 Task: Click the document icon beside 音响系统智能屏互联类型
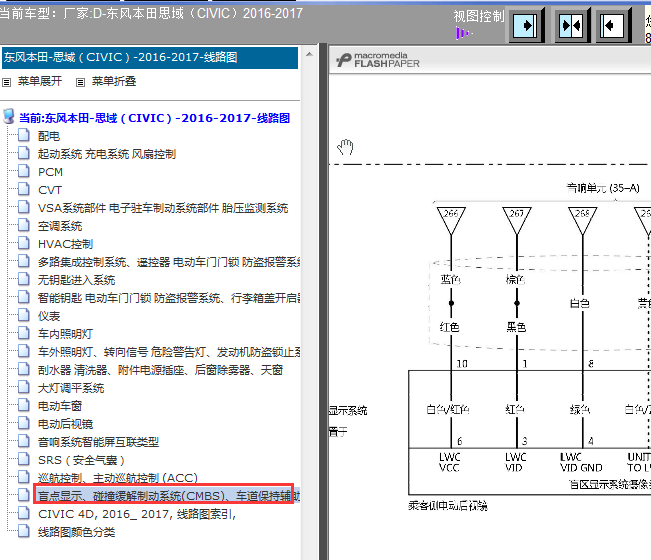coord(24,441)
